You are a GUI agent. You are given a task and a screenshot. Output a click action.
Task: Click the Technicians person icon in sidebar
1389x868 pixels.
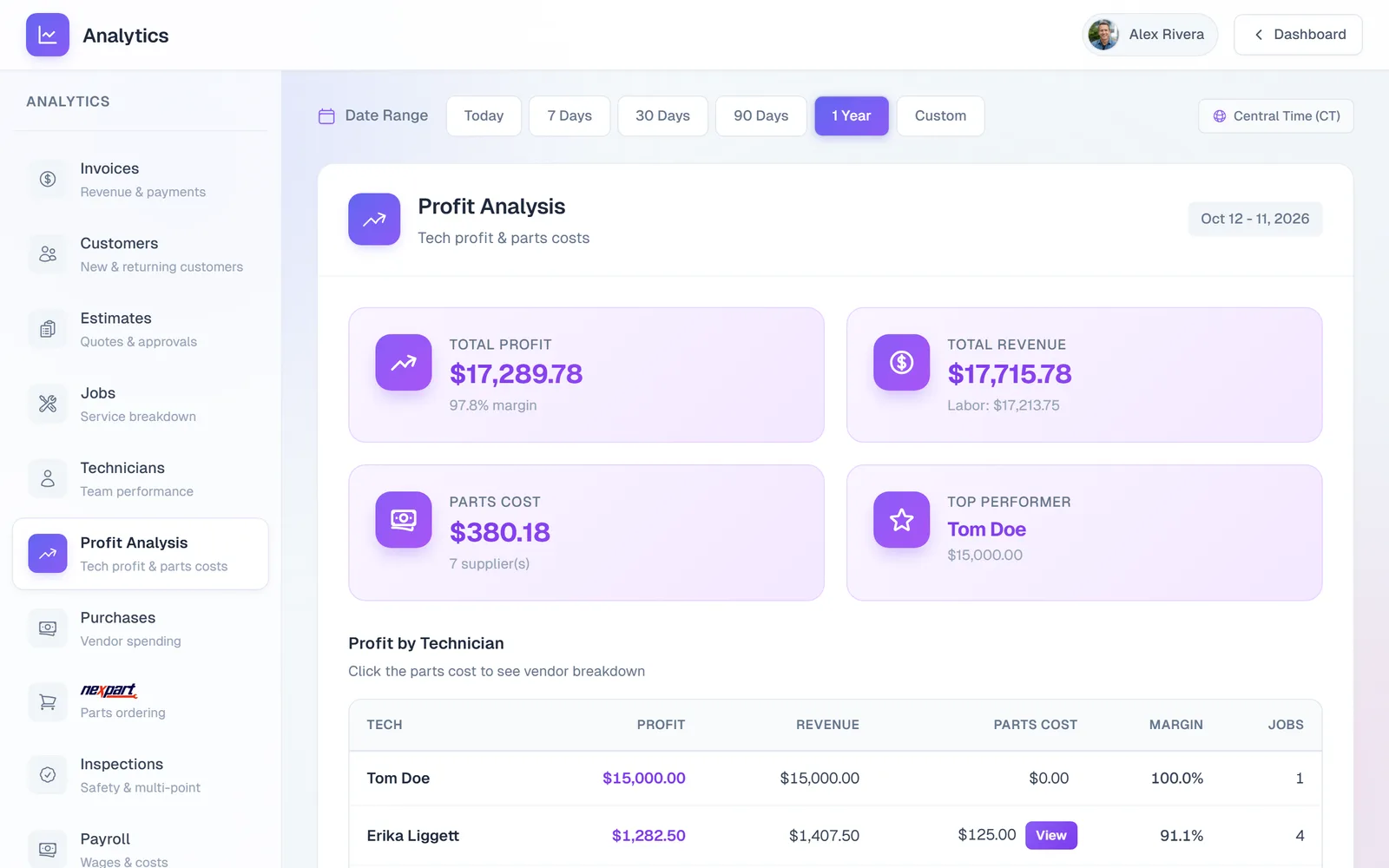48,478
